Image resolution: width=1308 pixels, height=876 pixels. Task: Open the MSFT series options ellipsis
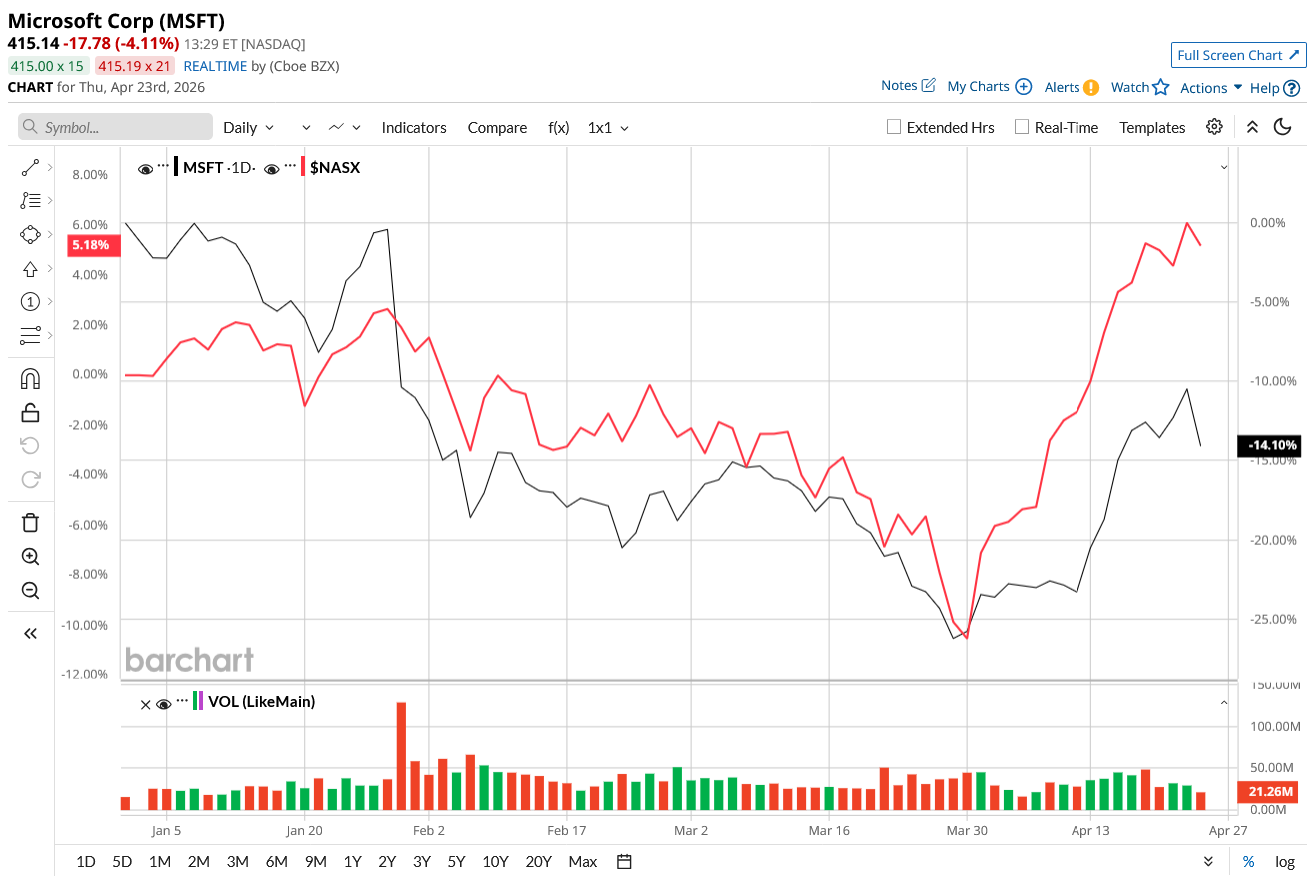click(x=163, y=166)
